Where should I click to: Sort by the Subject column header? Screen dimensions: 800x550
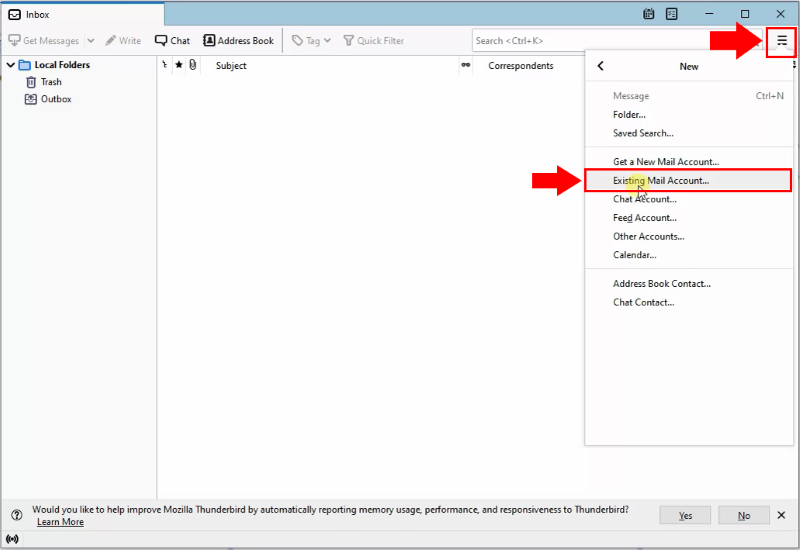(x=231, y=65)
